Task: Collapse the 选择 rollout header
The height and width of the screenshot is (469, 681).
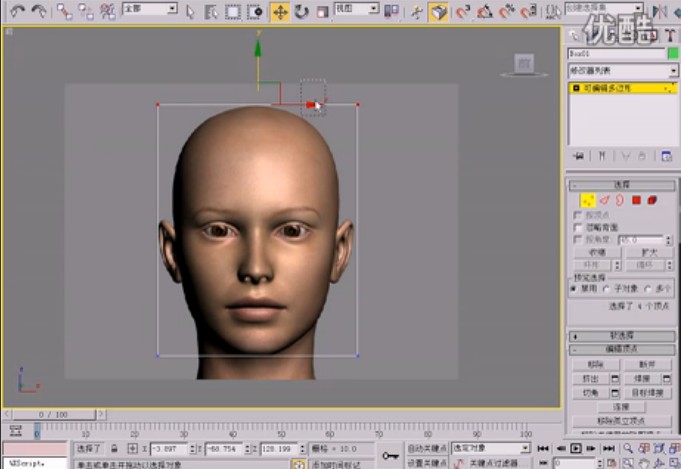Action: coord(622,185)
